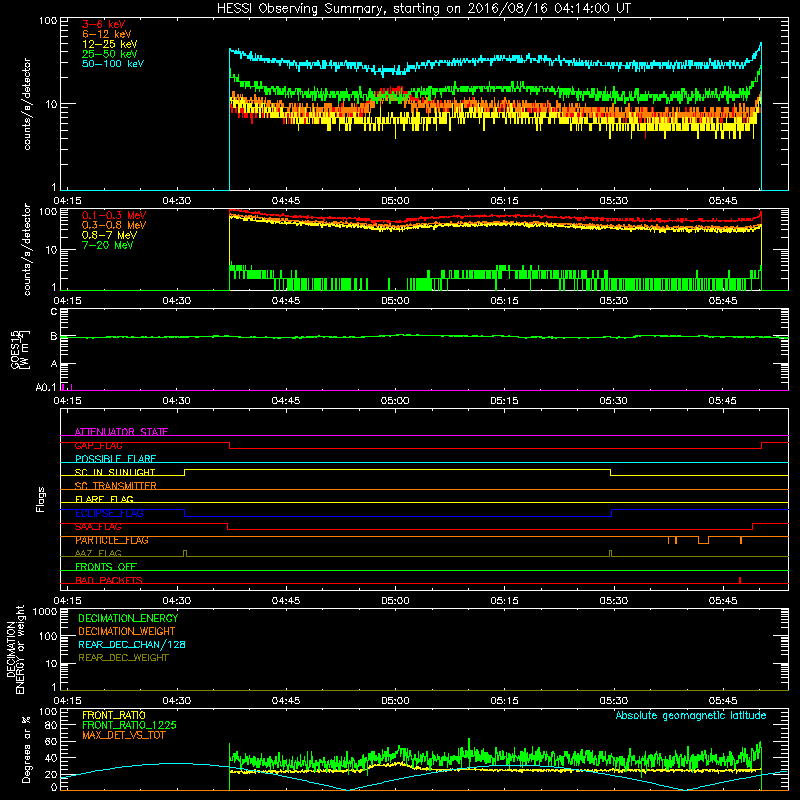The image size is (800, 800).
Task: Click the Flags vertical axis label
Action: coord(41,499)
